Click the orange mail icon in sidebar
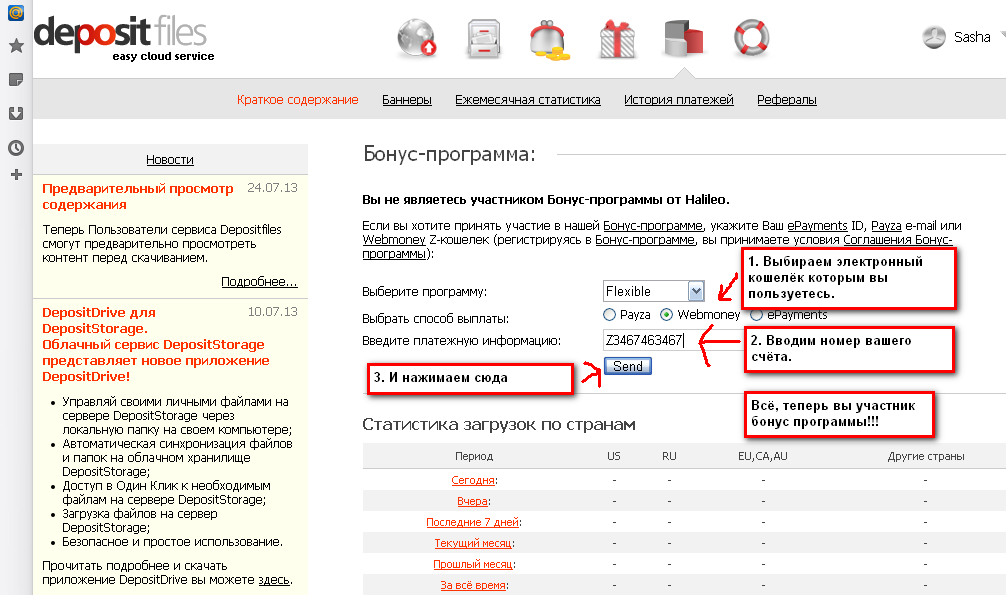This screenshot has height=595, width=1006. tap(16, 12)
